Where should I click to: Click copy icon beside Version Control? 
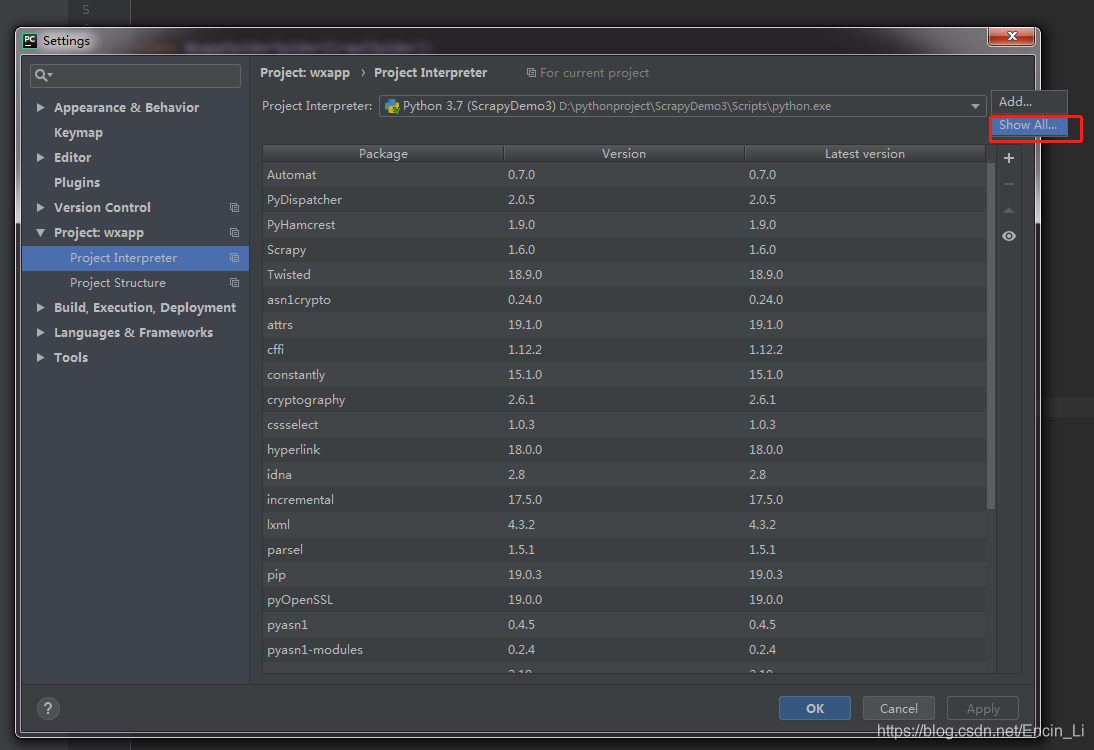234,208
